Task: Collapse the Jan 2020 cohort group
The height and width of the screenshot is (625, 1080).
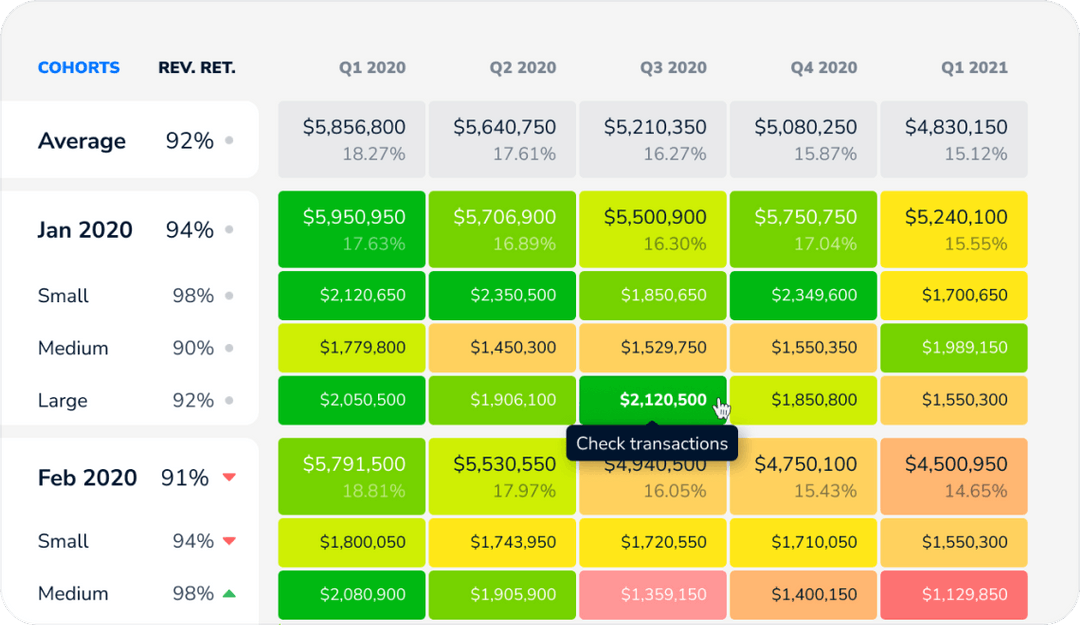Action: pyautogui.click(x=84, y=230)
